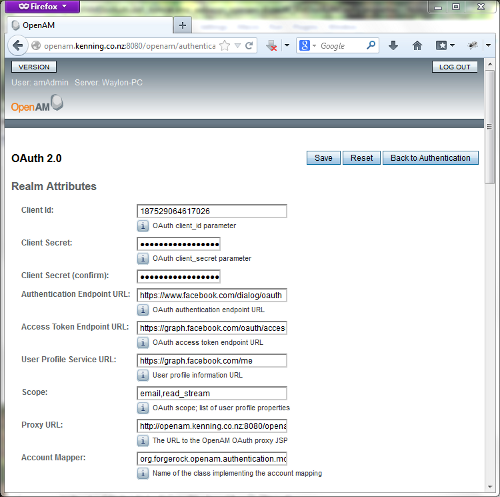Minimize the Firefox window
The width and height of the screenshot is (500, 497).
coord(438,7)
